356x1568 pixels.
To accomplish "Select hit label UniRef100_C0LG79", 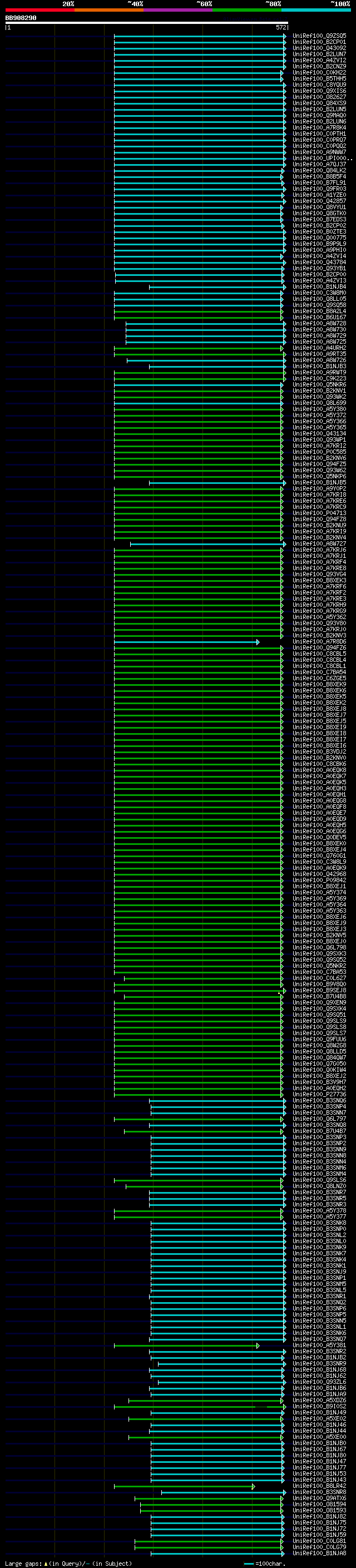I will pyautogui.click(x=319, y=1547).
